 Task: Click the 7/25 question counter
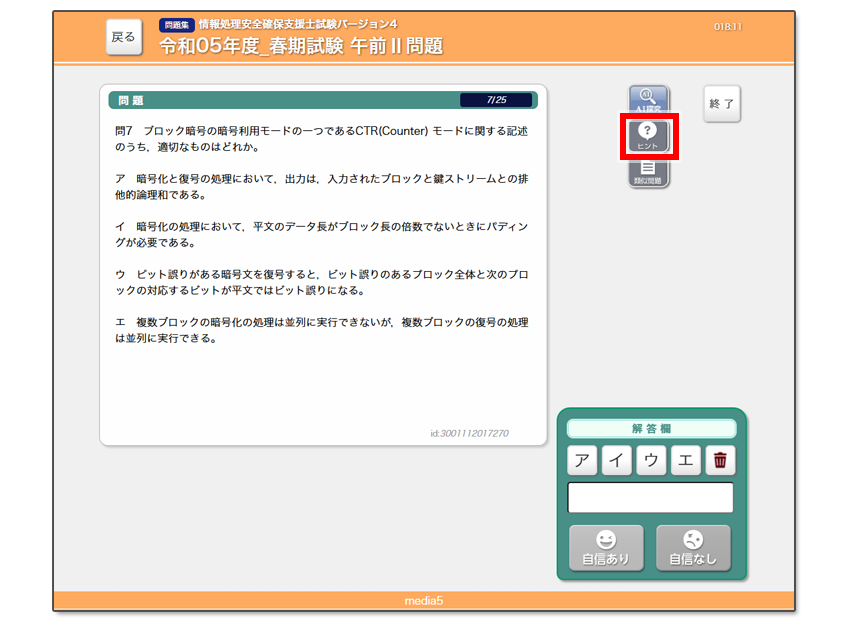pos(496,100)
